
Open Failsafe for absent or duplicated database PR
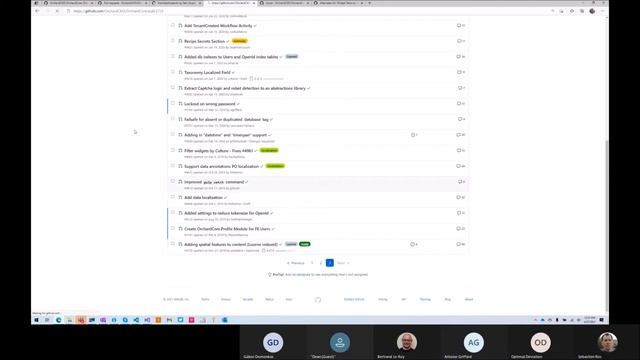(226, 119)
